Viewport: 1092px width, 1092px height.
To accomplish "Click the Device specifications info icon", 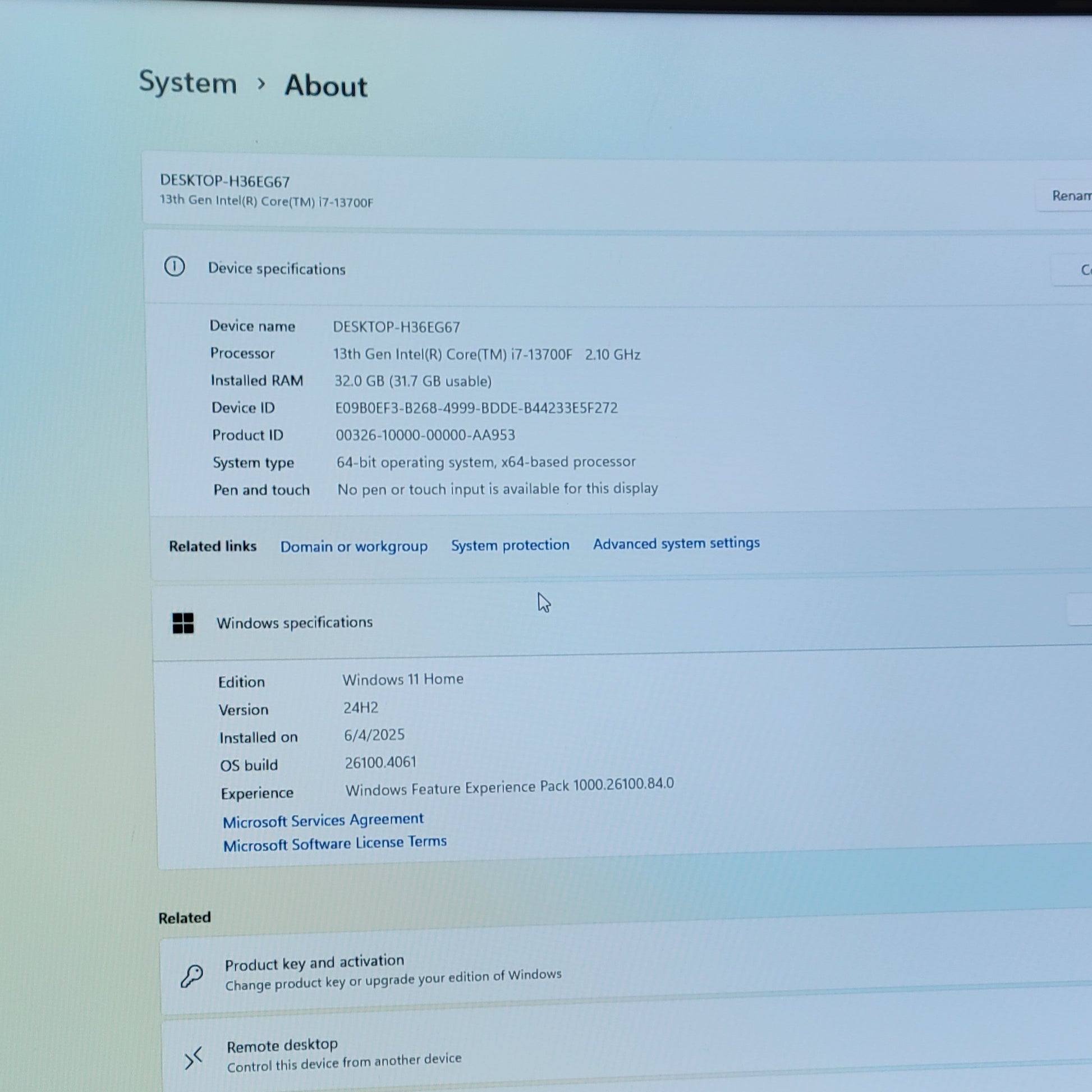I will coord(174,266).
